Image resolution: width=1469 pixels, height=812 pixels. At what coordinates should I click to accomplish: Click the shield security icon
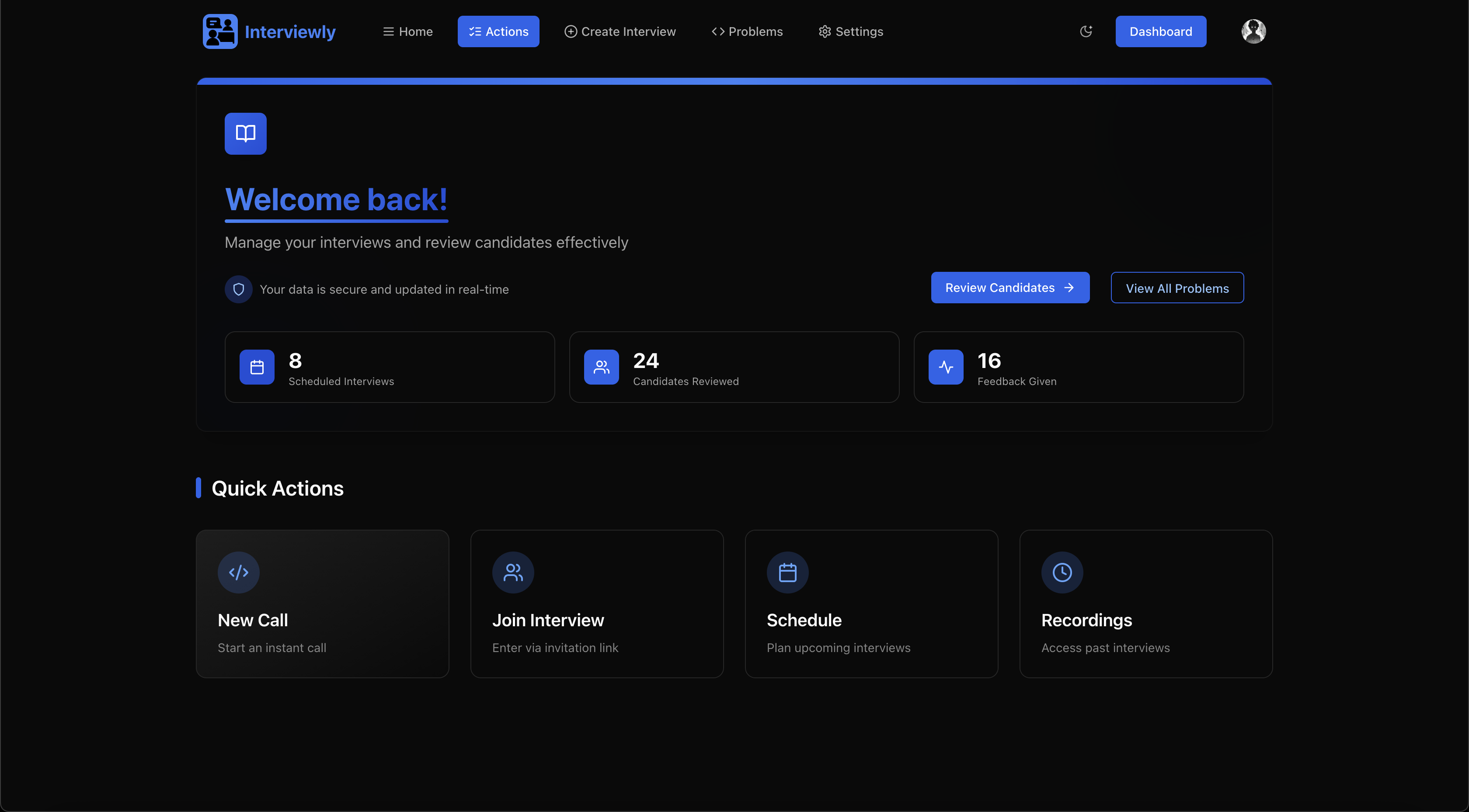pos(238,289)
